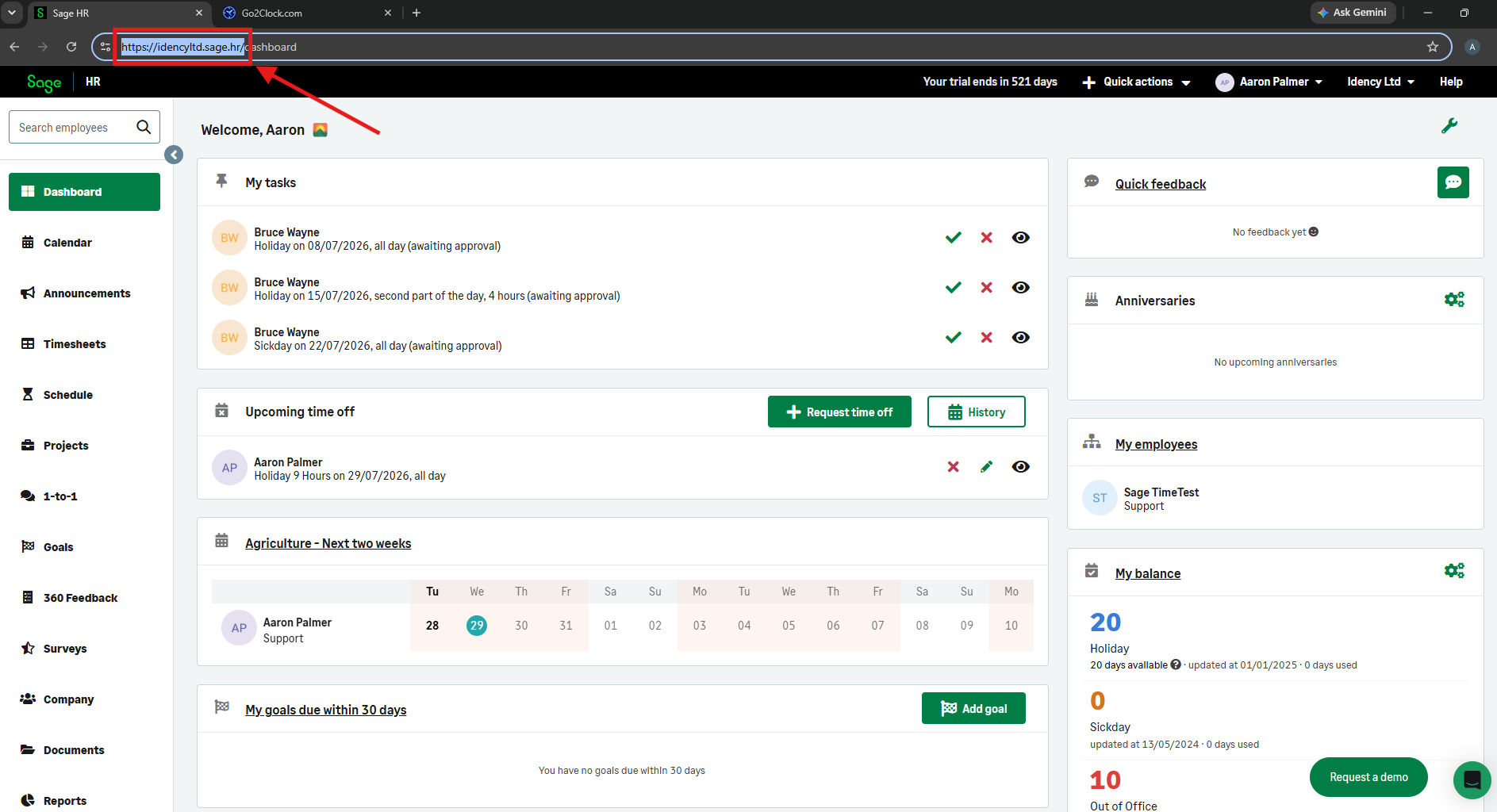The width and height of the screenshot is (1497, 812).
Task: Cancel Aaron Palmer holiday on 29/07/2026
Action: [954, 467]
